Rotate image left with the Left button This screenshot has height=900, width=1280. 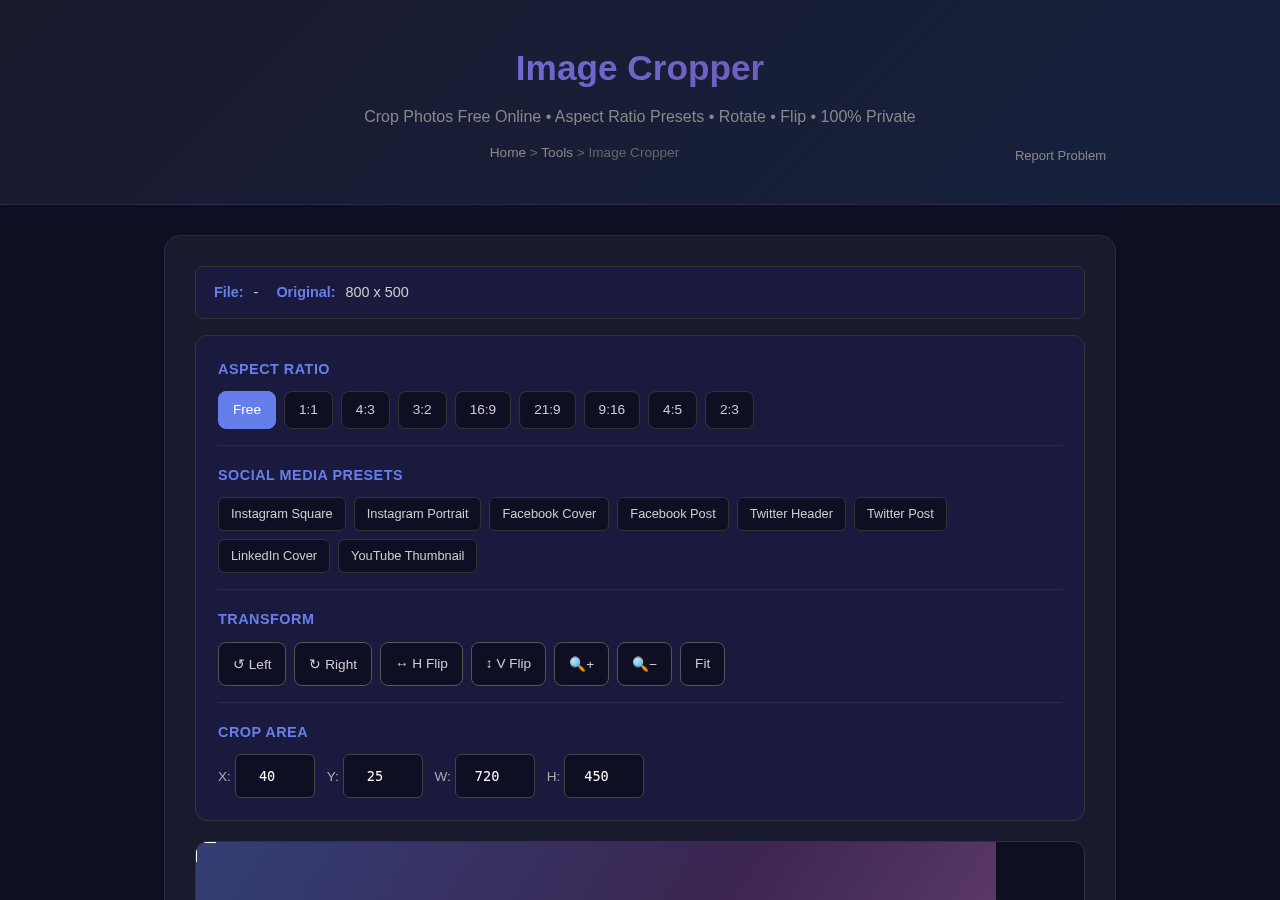pos(252,664)
